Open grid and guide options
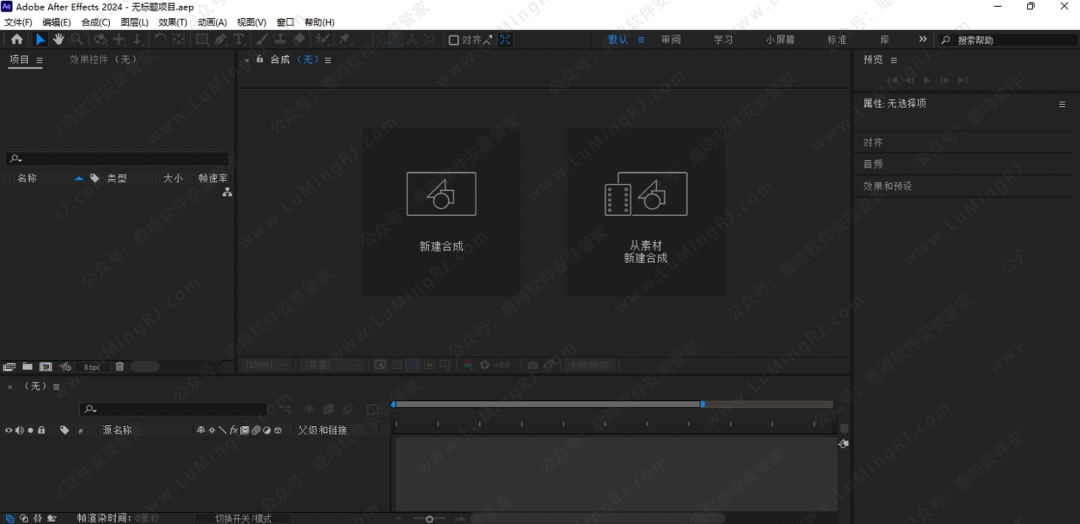 click(x=445, y=365)
